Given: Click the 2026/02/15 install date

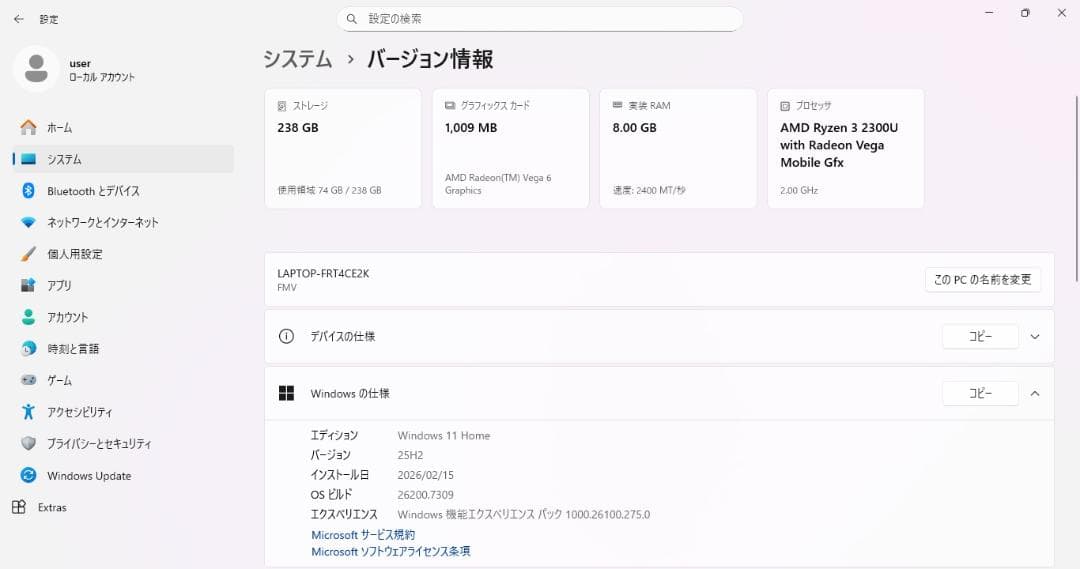Looking at the screenshot, I should click(x=426, y=475).
